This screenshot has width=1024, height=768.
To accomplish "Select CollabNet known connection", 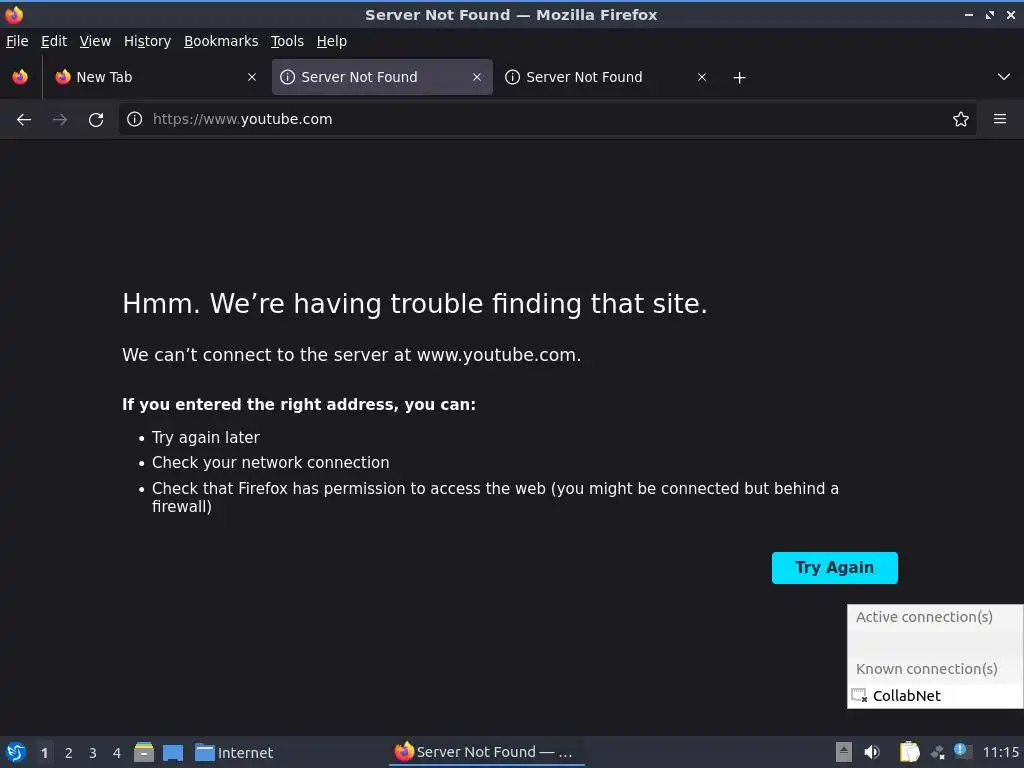I will [x=935, y=696].
